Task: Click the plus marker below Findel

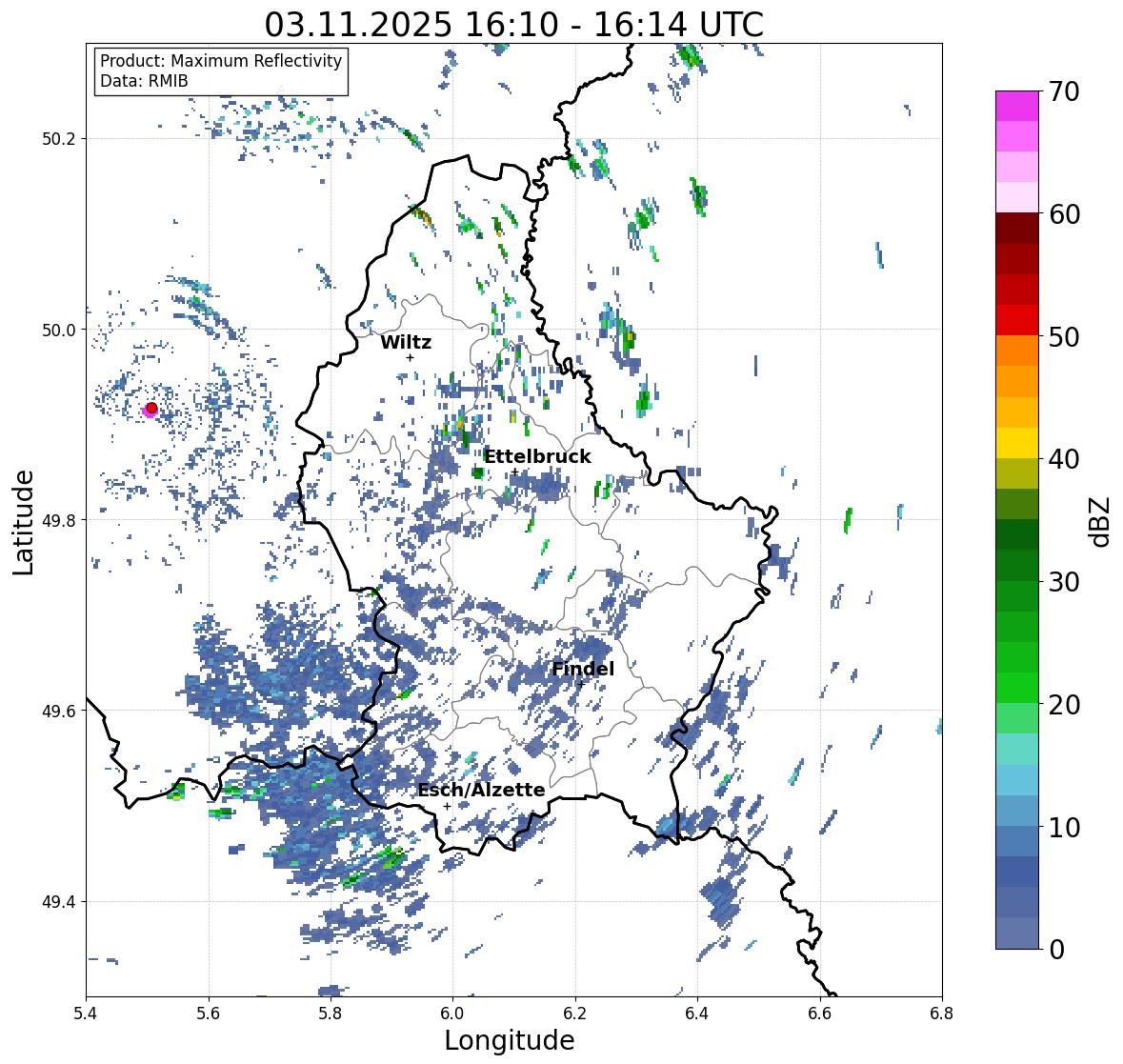Action: pyautogui.click(x=581, y=684)
